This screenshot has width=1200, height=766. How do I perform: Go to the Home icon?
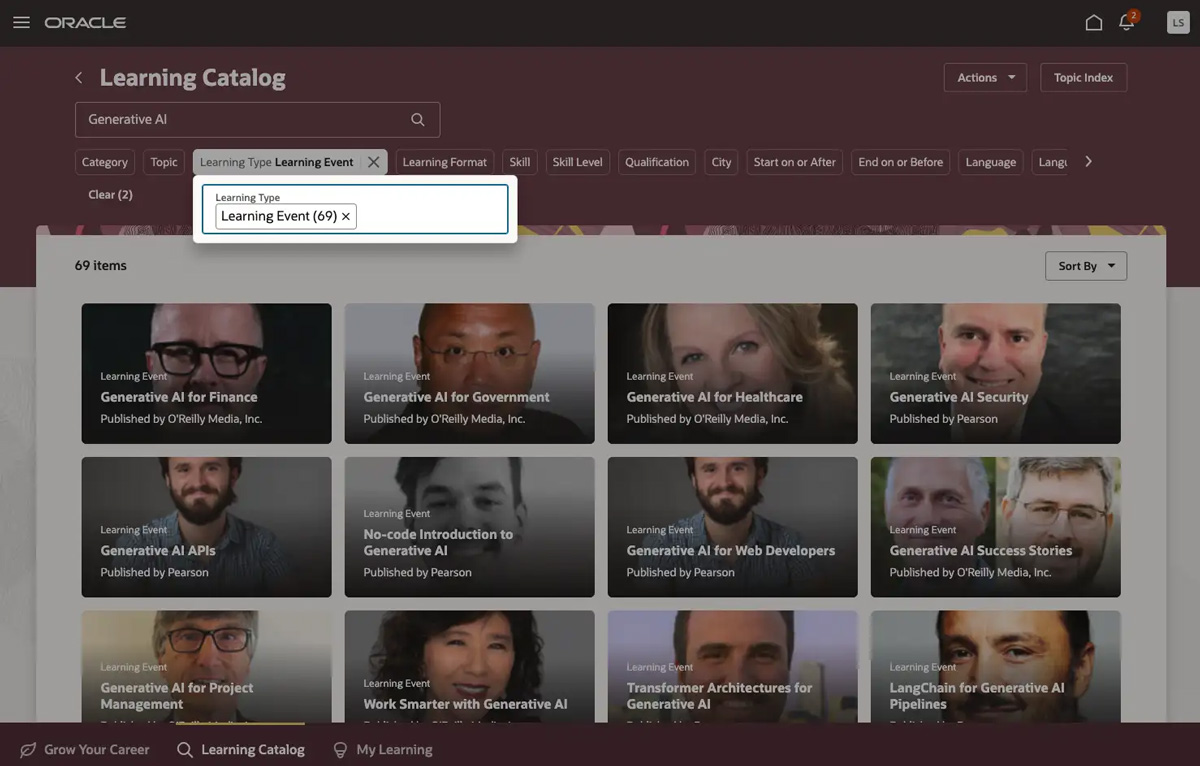pyautogui.click(x=1094, y=22)
